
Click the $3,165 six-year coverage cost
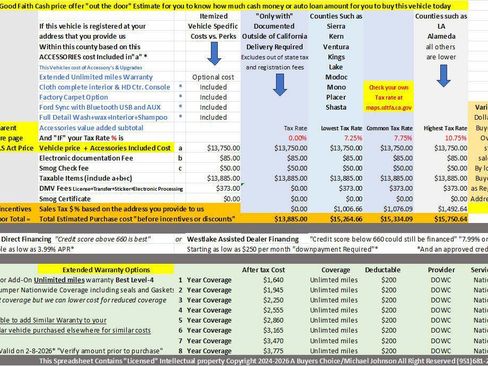click(x=273, y=330)
